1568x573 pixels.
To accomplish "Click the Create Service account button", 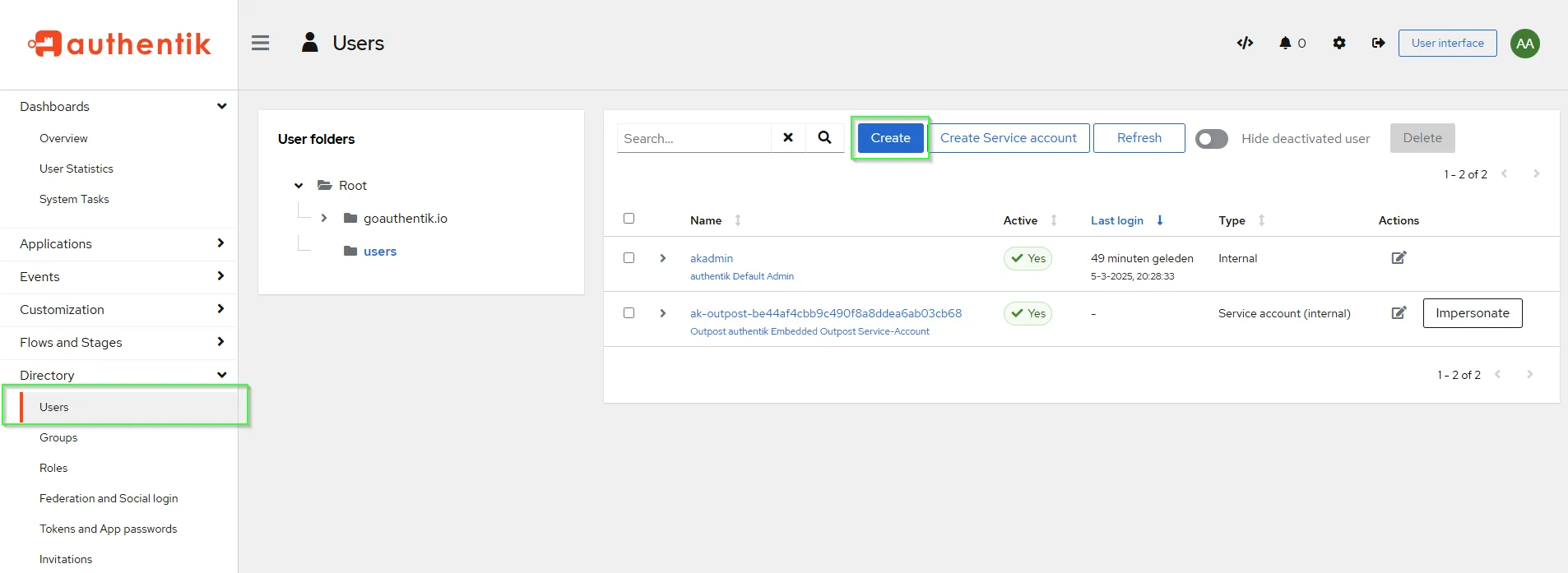I will (1008, 138).
